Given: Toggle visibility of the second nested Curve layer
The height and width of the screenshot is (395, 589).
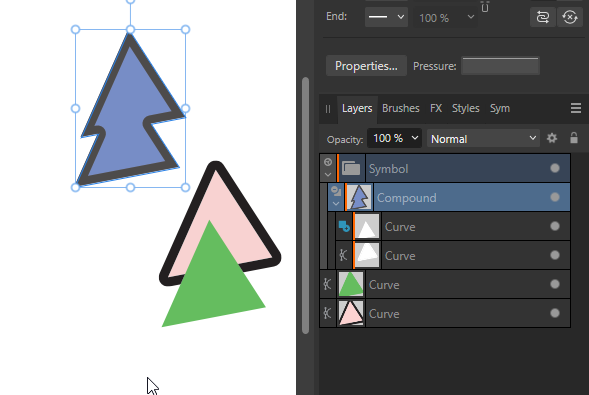Looking at the screenshot, I should [555, 255].
